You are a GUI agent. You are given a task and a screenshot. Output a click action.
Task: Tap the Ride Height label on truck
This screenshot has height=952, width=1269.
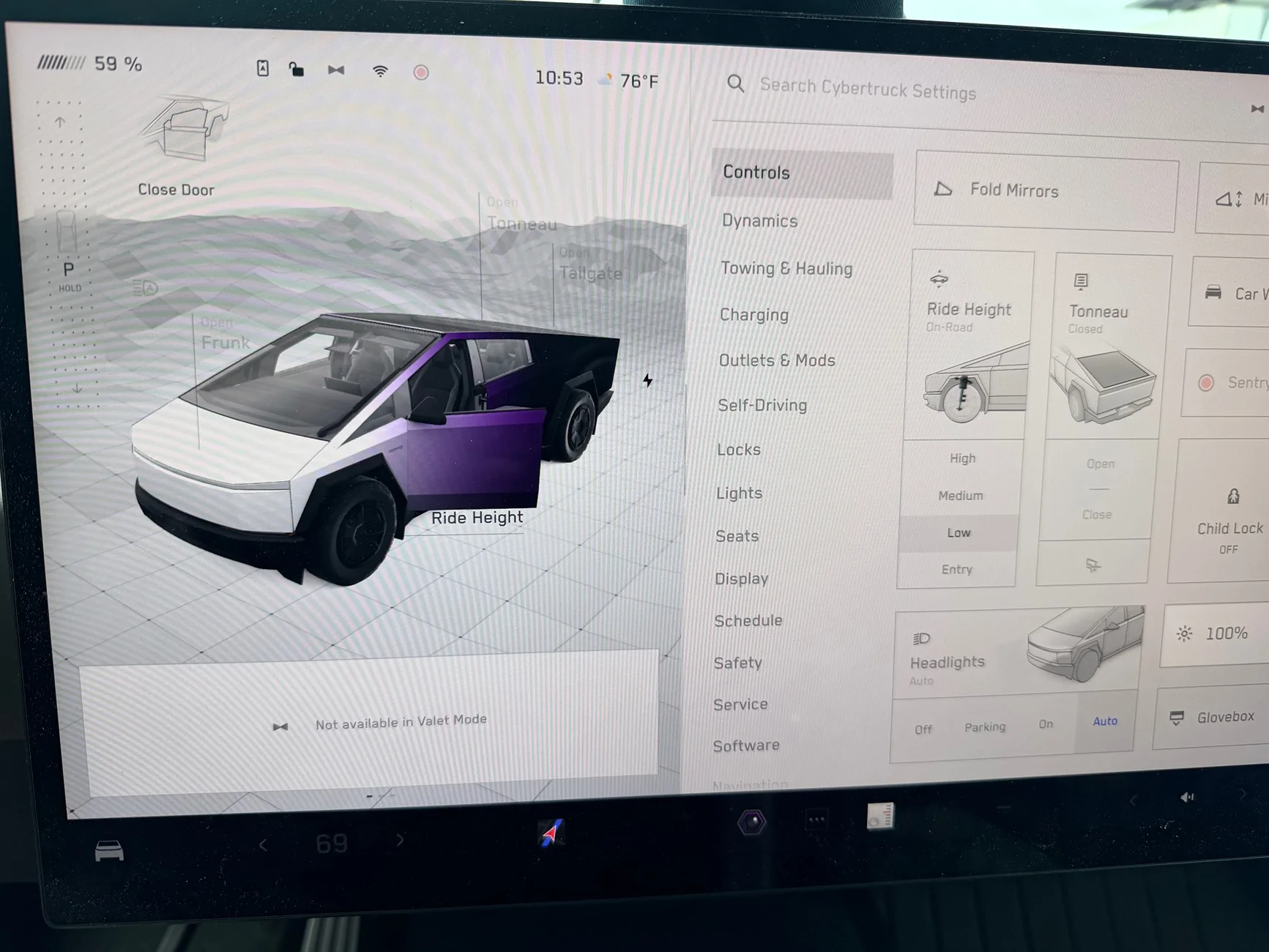click(x=477, y=518)
